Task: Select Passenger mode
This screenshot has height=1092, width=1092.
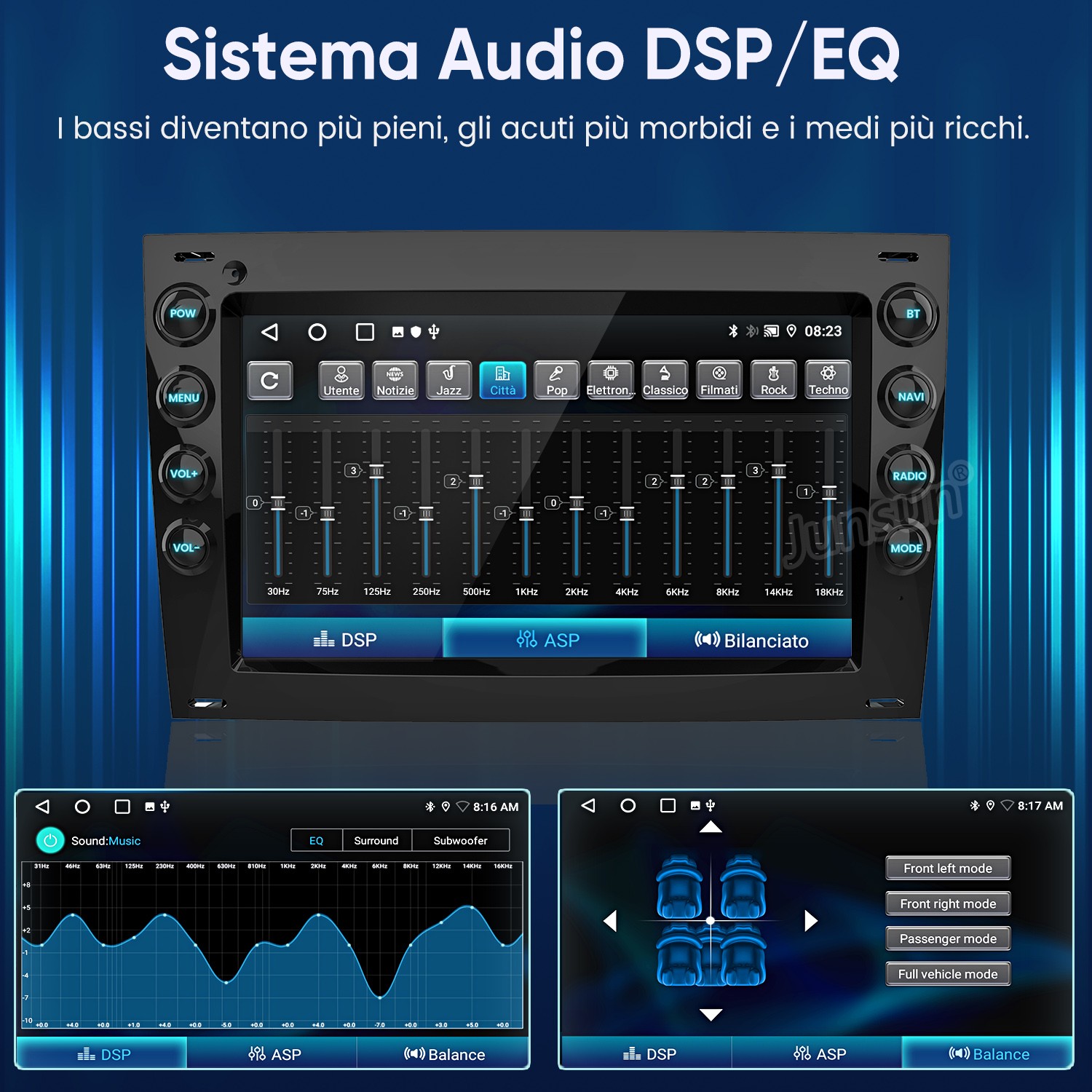Action: pos(948,938)
